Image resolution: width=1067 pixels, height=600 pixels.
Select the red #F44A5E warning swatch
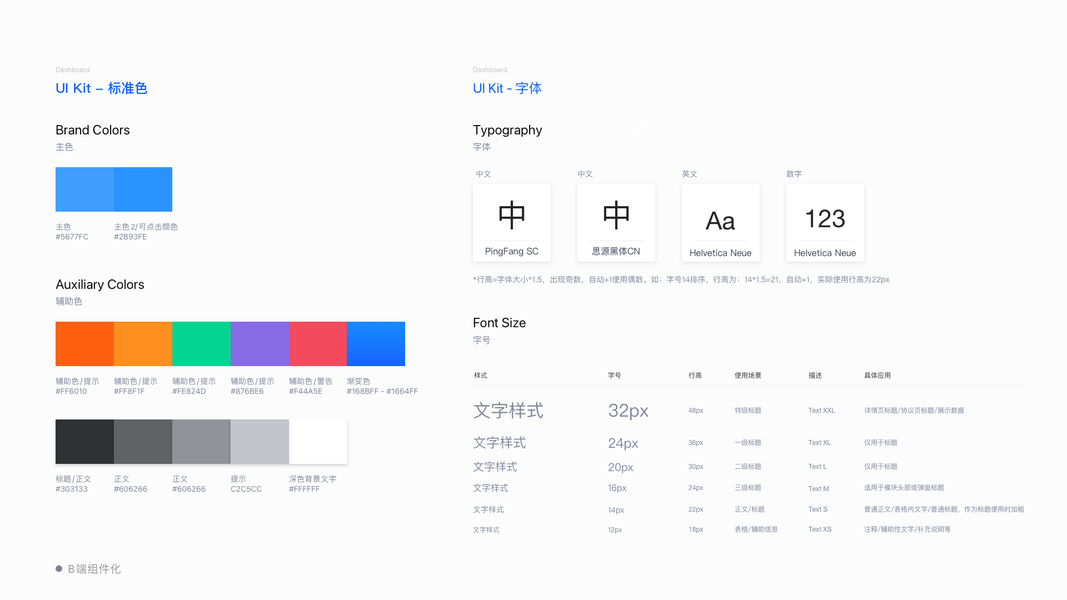(318, 344)
